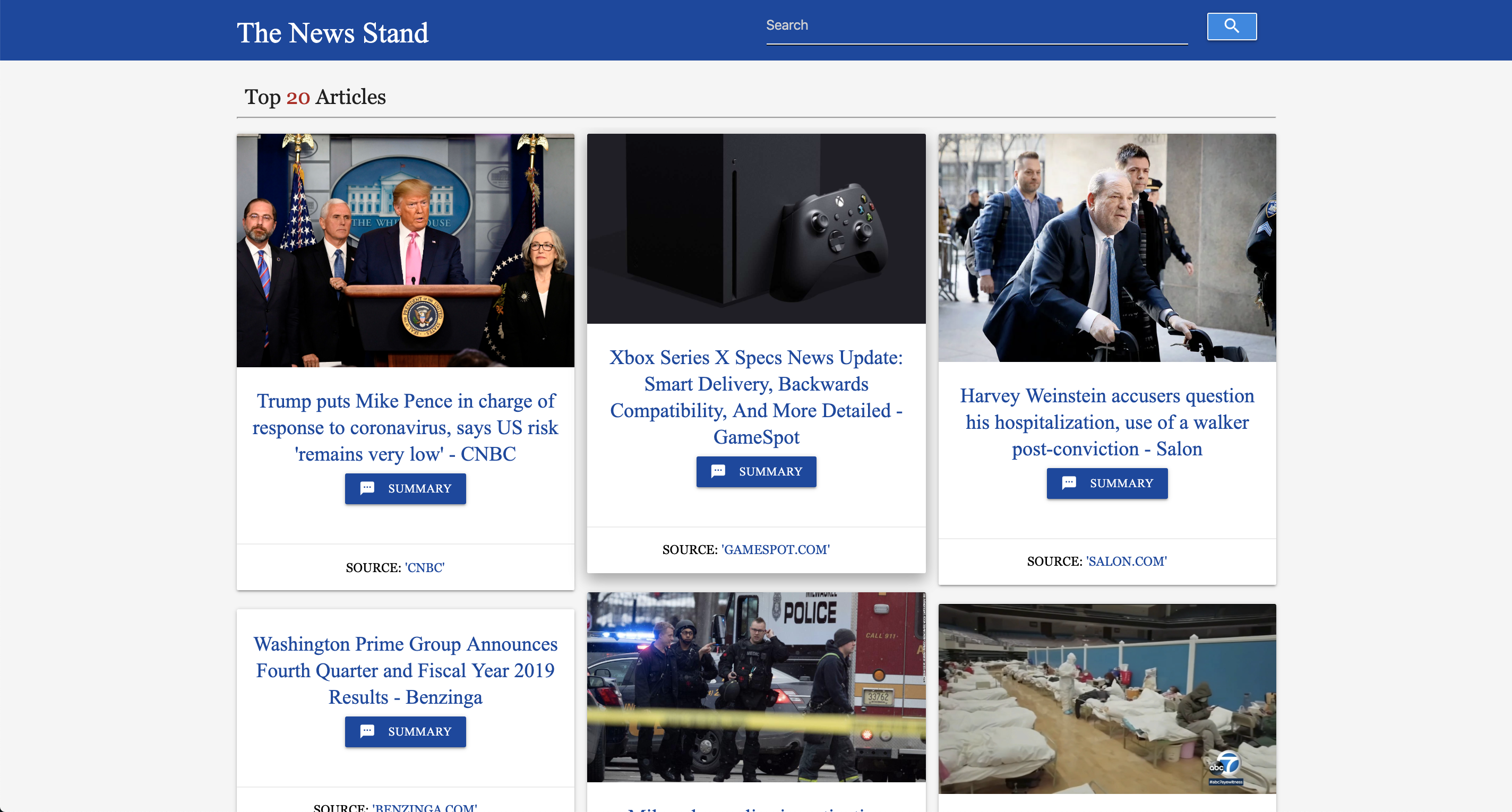Click the chat icon on the Benzinga Summary button

tap(367, 731)
